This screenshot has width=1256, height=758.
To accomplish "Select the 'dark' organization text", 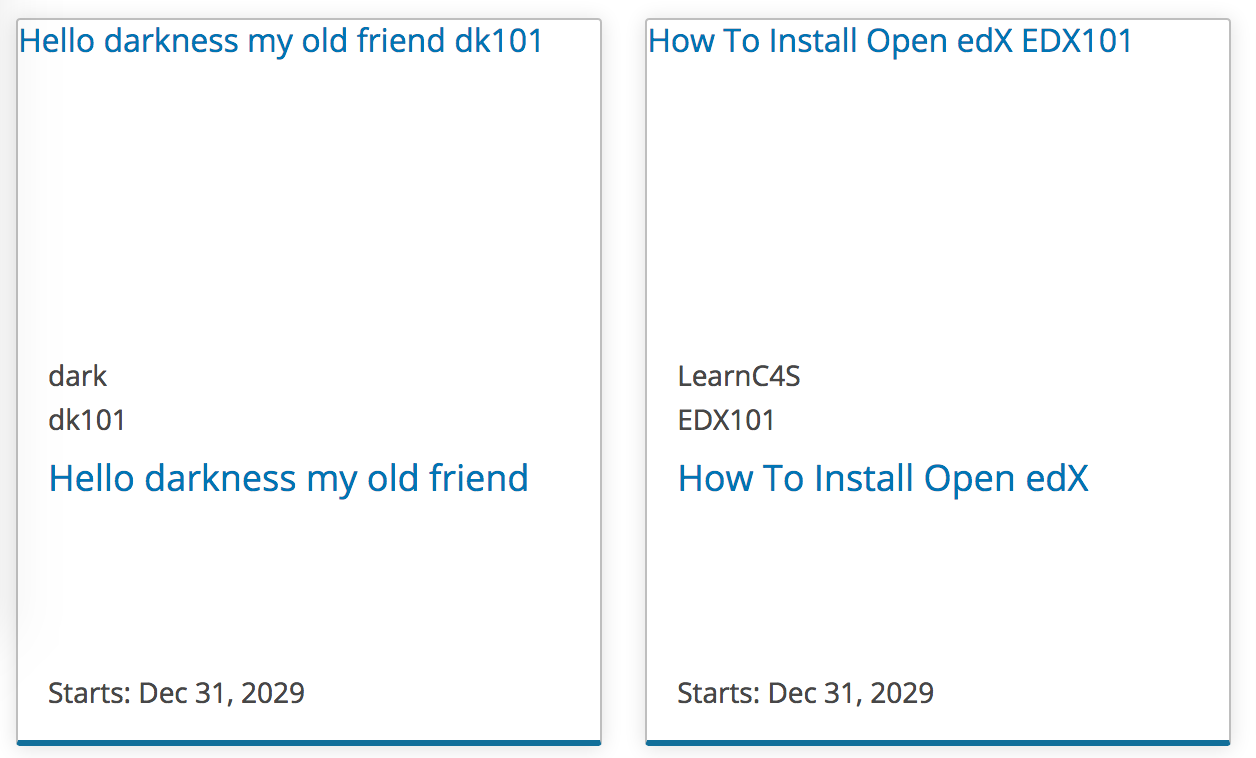I will tap(77, 376).
